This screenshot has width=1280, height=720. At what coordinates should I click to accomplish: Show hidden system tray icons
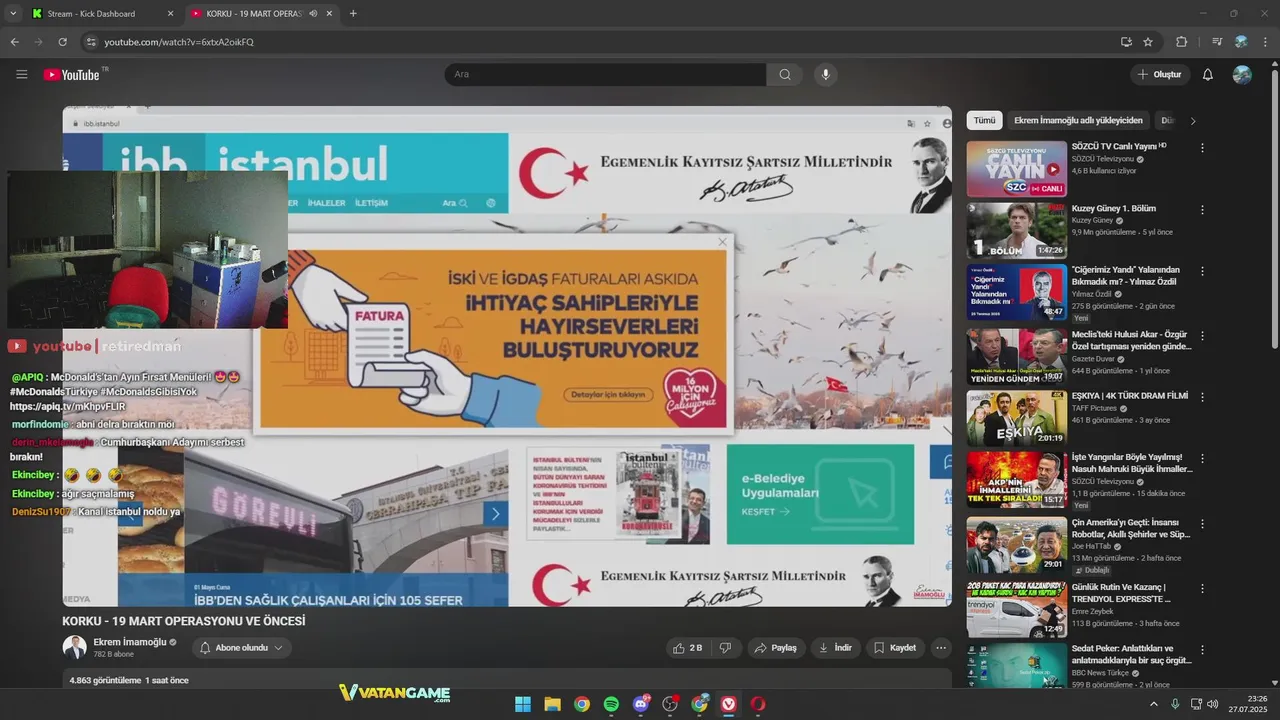coord(1153,704)
